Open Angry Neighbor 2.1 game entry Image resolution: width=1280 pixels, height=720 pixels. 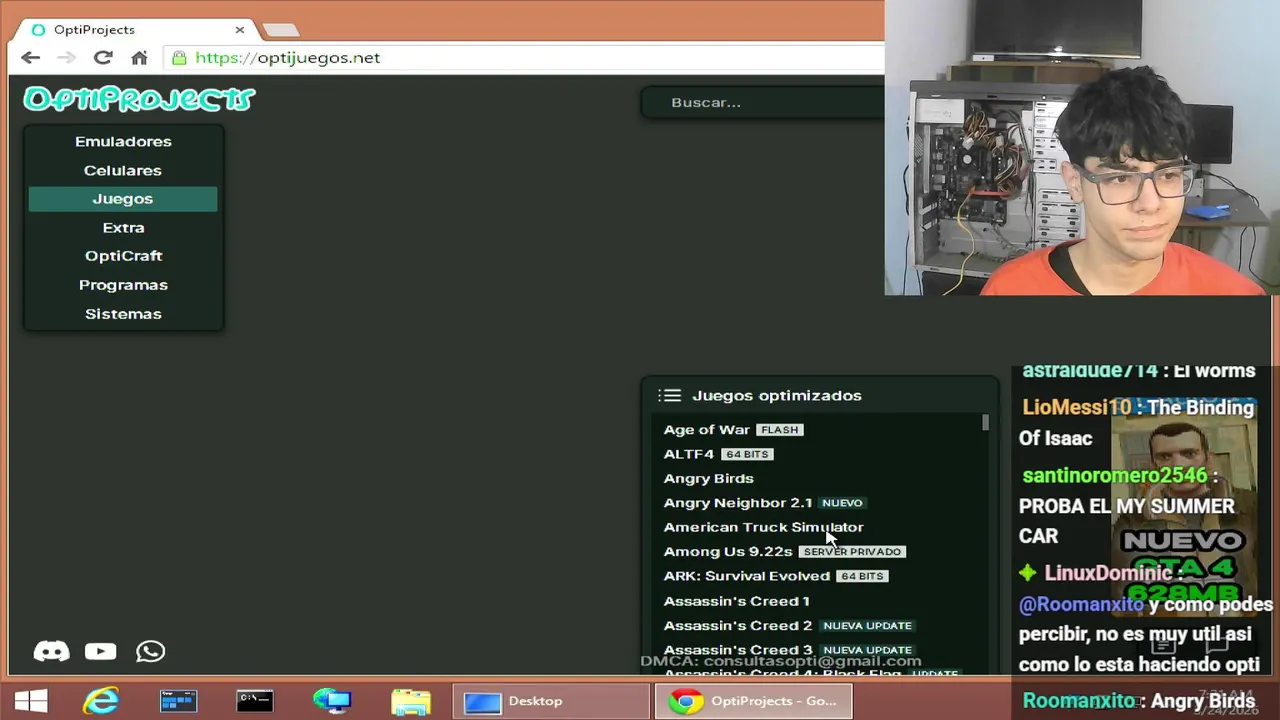(x=738, y=503)
